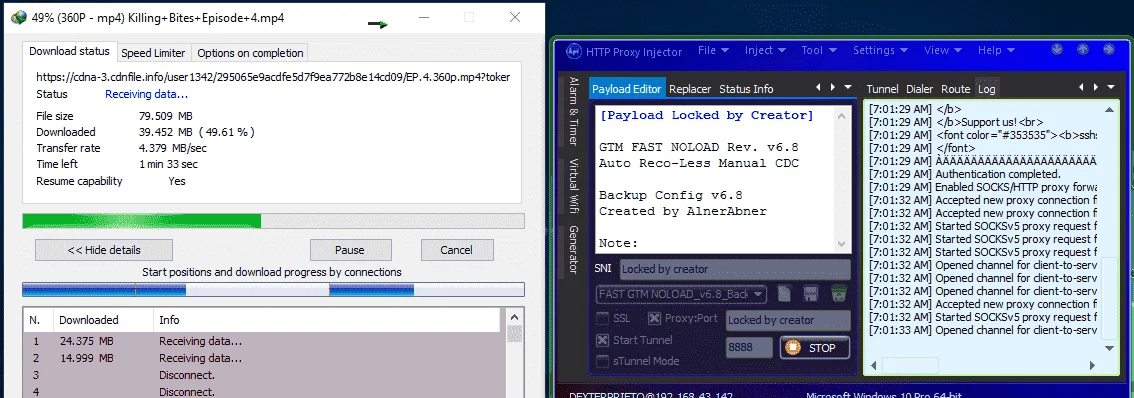Click the up-arrow round icon in Injector title bar
The width and height of the screenshot is (1134, 398).
click(1083, 50)
